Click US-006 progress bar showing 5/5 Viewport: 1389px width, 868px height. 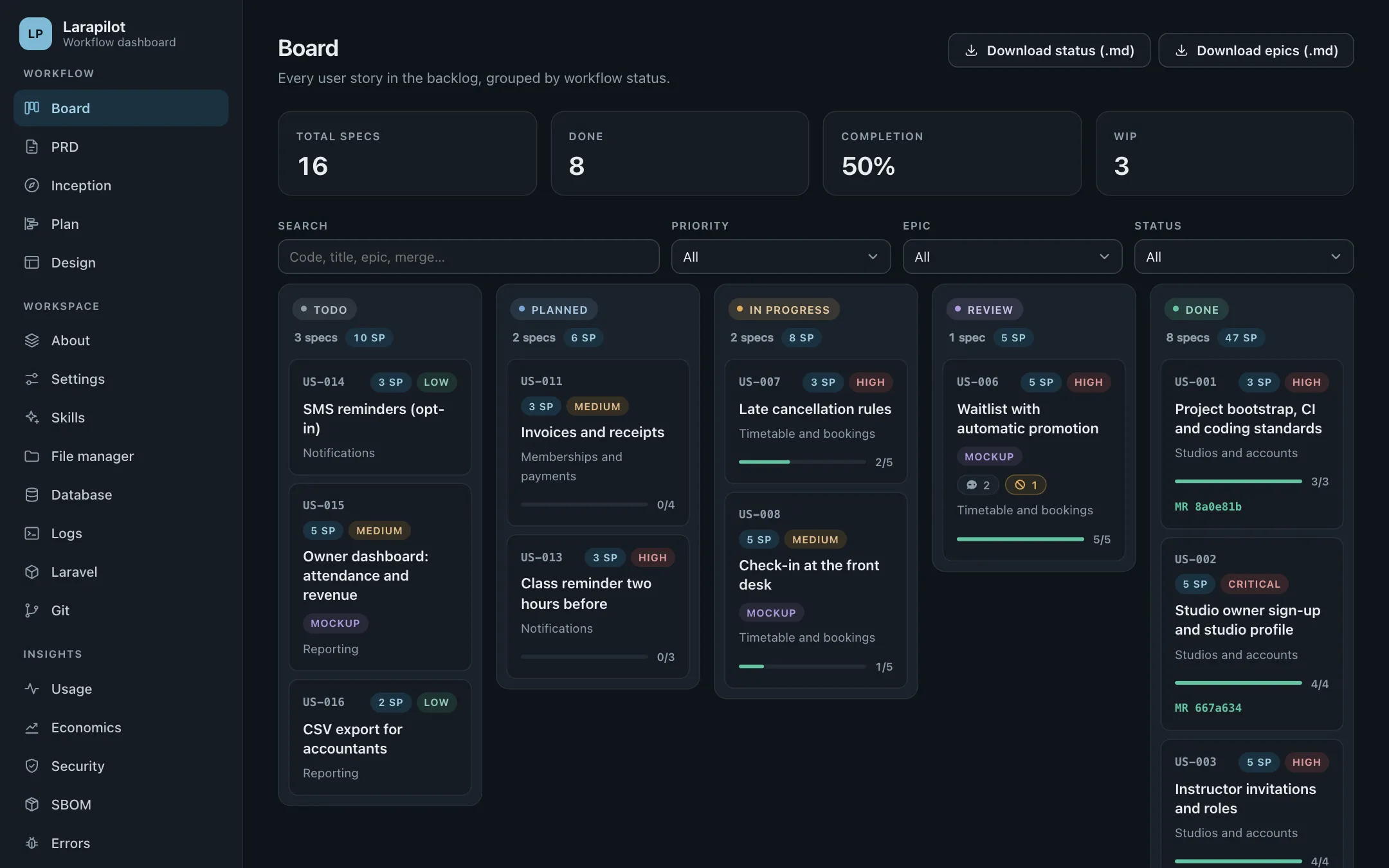coord(1020,539)
